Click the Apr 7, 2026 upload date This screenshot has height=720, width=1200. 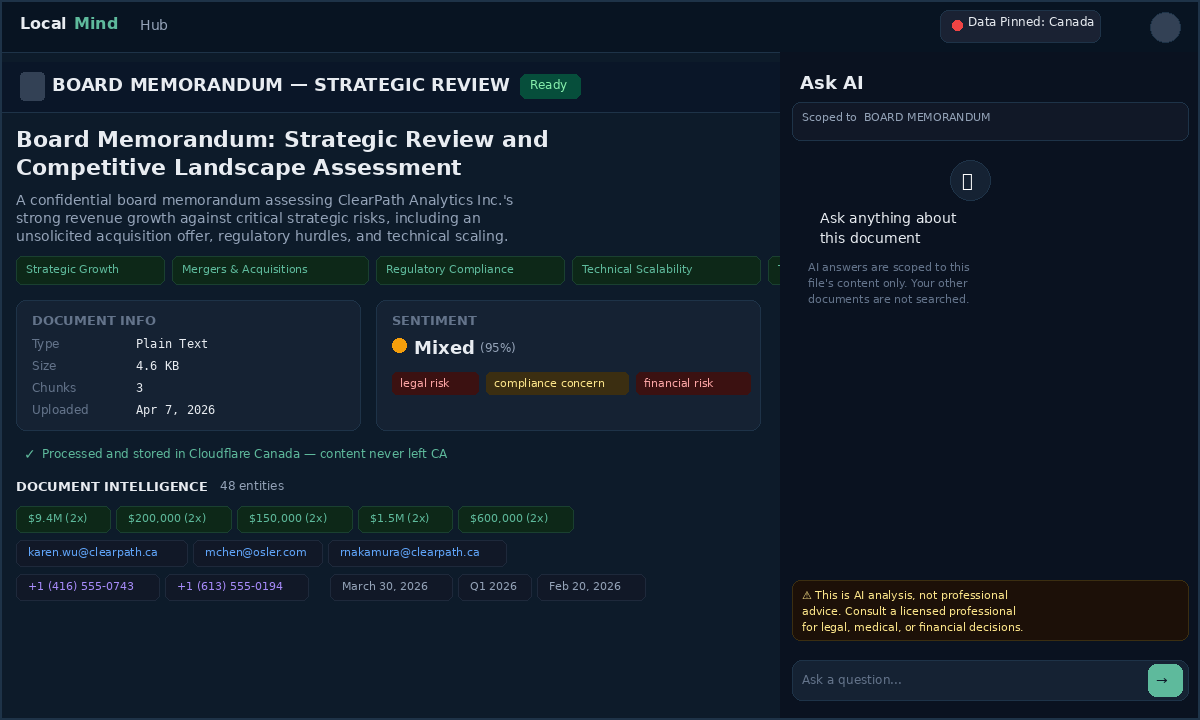pos(175,410)
